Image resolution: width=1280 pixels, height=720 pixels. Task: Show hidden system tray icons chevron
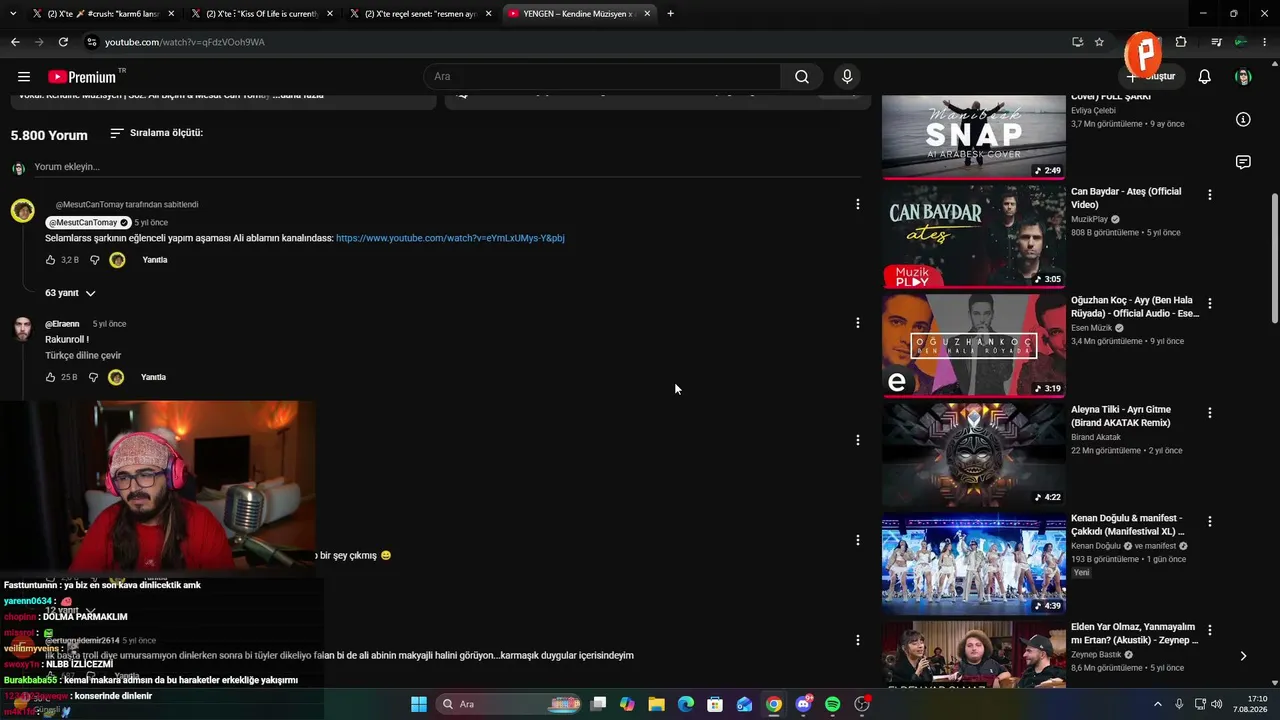coord(1158,704)
